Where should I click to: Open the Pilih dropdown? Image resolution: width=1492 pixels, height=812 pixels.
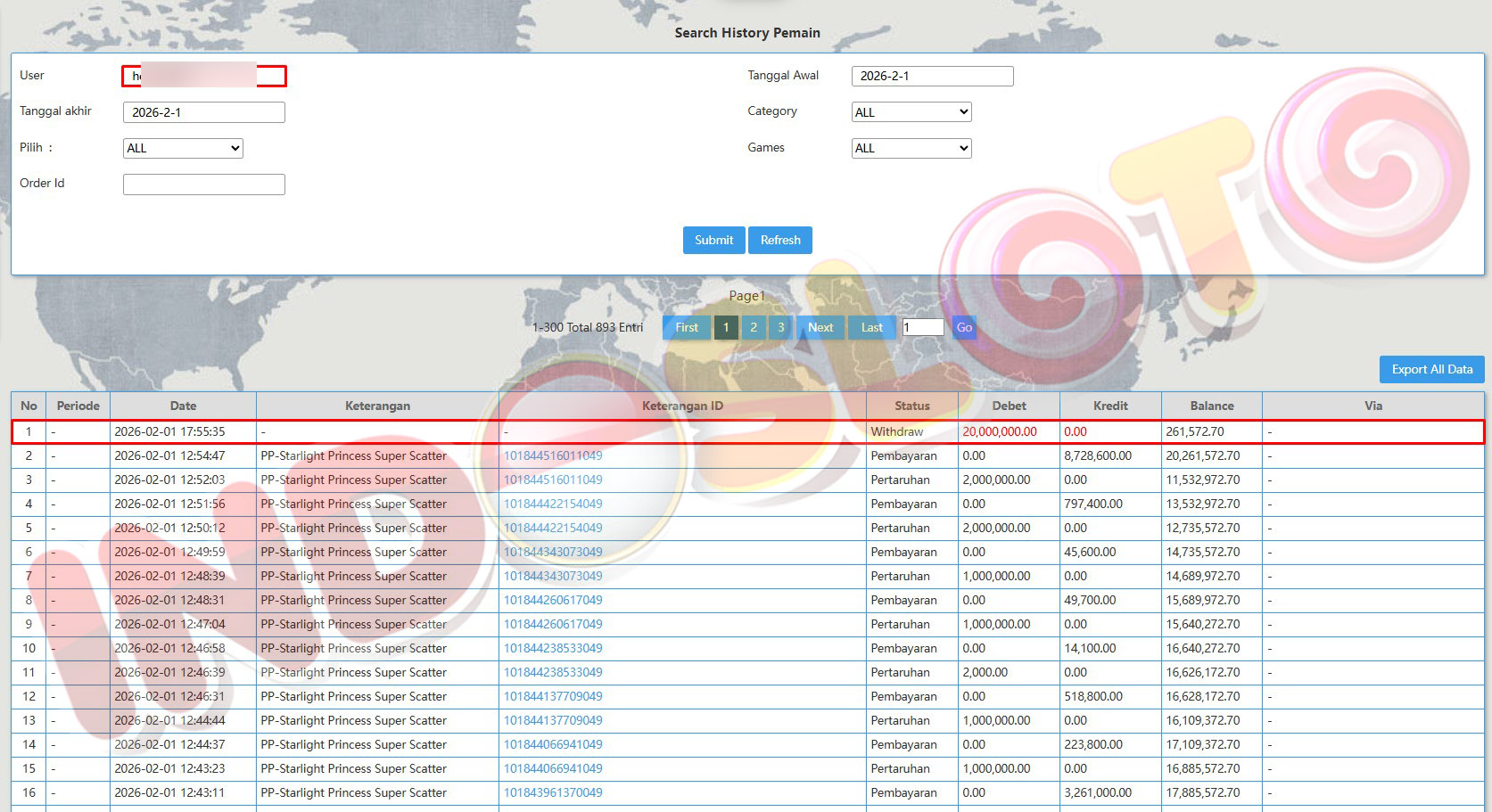pyautogui.click(x=183, y=148)
